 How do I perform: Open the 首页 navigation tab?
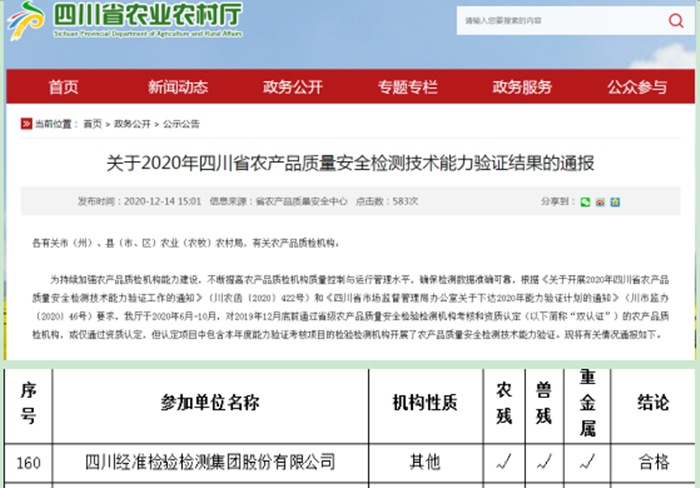tap(63, 87)
